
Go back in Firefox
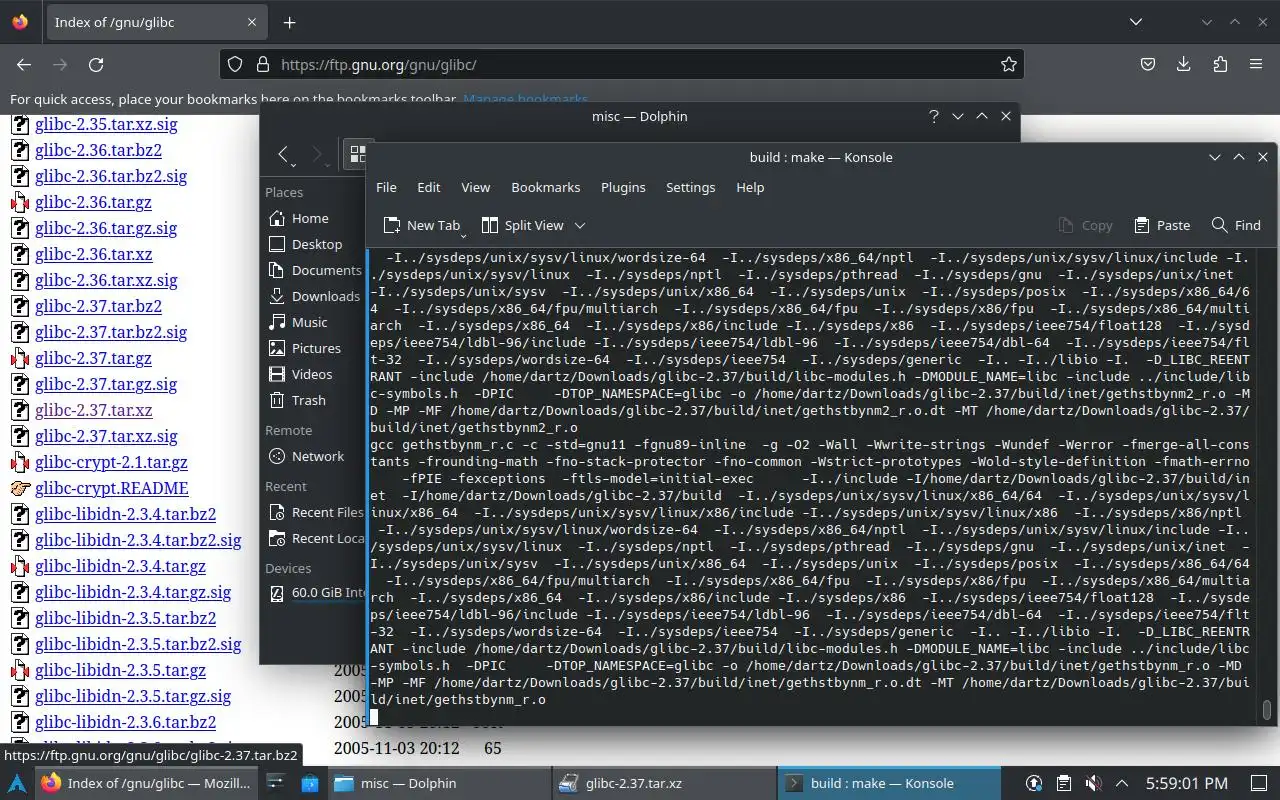pos(24,64)
